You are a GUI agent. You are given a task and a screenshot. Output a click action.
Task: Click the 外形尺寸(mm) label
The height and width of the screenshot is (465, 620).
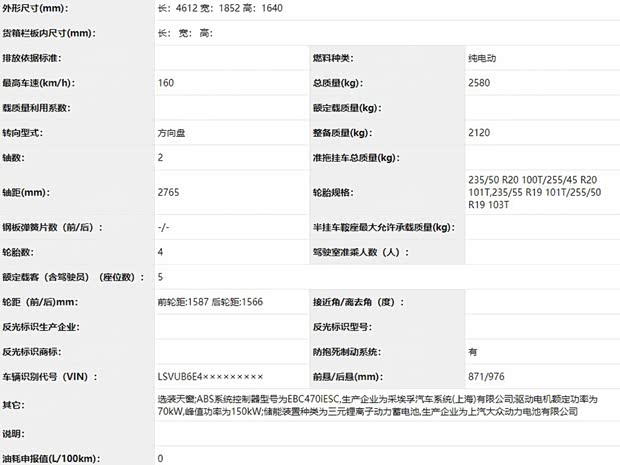pos(35,8)
